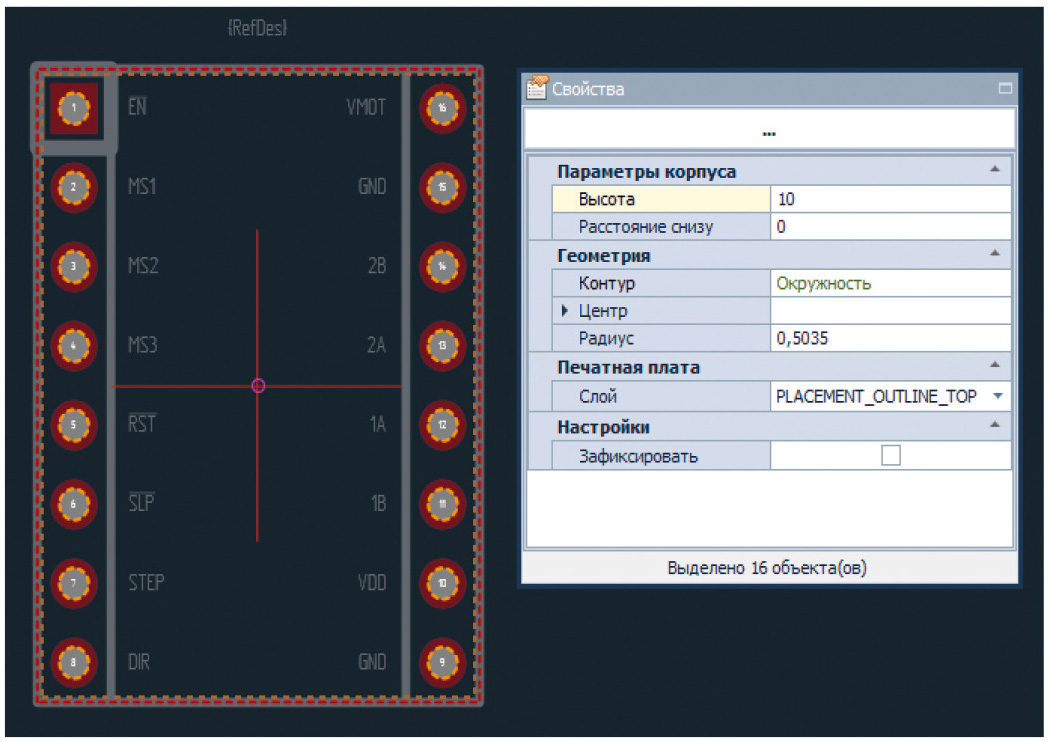Click the RST pin label

[x=142, y=423]
